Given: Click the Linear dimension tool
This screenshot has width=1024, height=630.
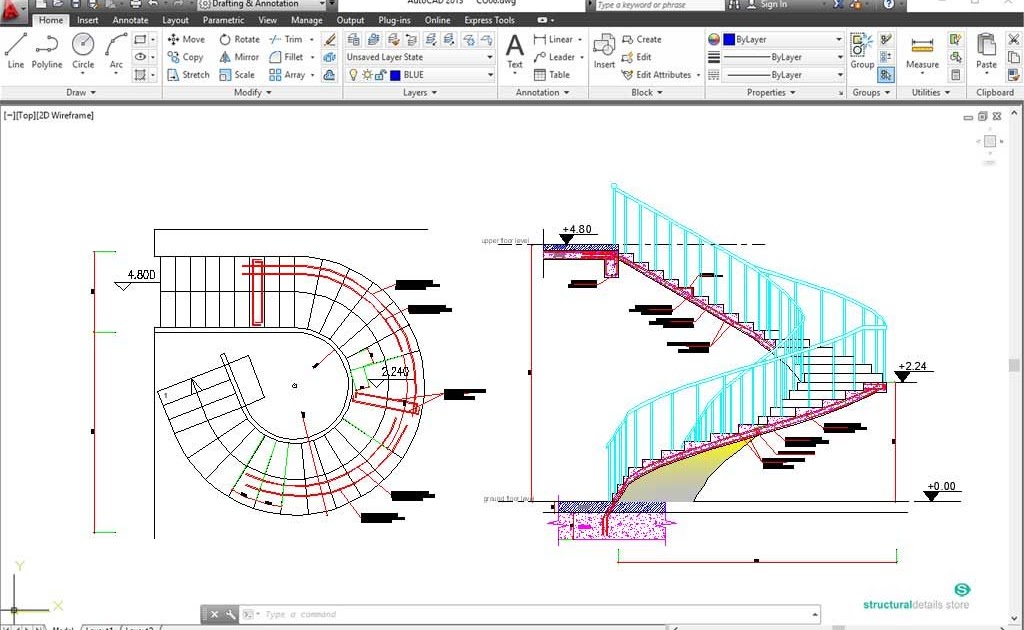Looking at the screenshot, I should pos(553,39).
